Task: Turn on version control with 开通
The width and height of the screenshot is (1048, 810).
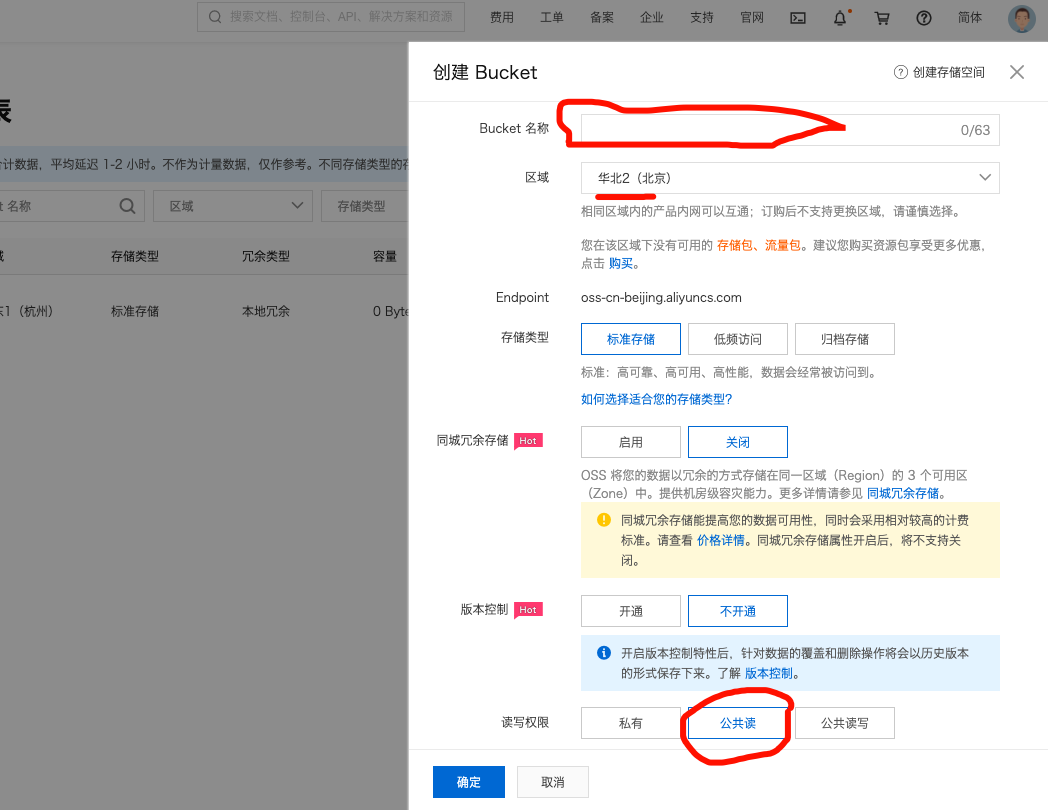Action: 630,611
